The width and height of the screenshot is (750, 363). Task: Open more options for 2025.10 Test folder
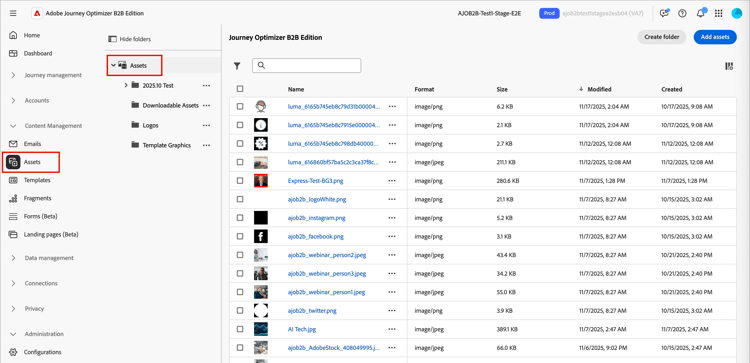[206, 85]
